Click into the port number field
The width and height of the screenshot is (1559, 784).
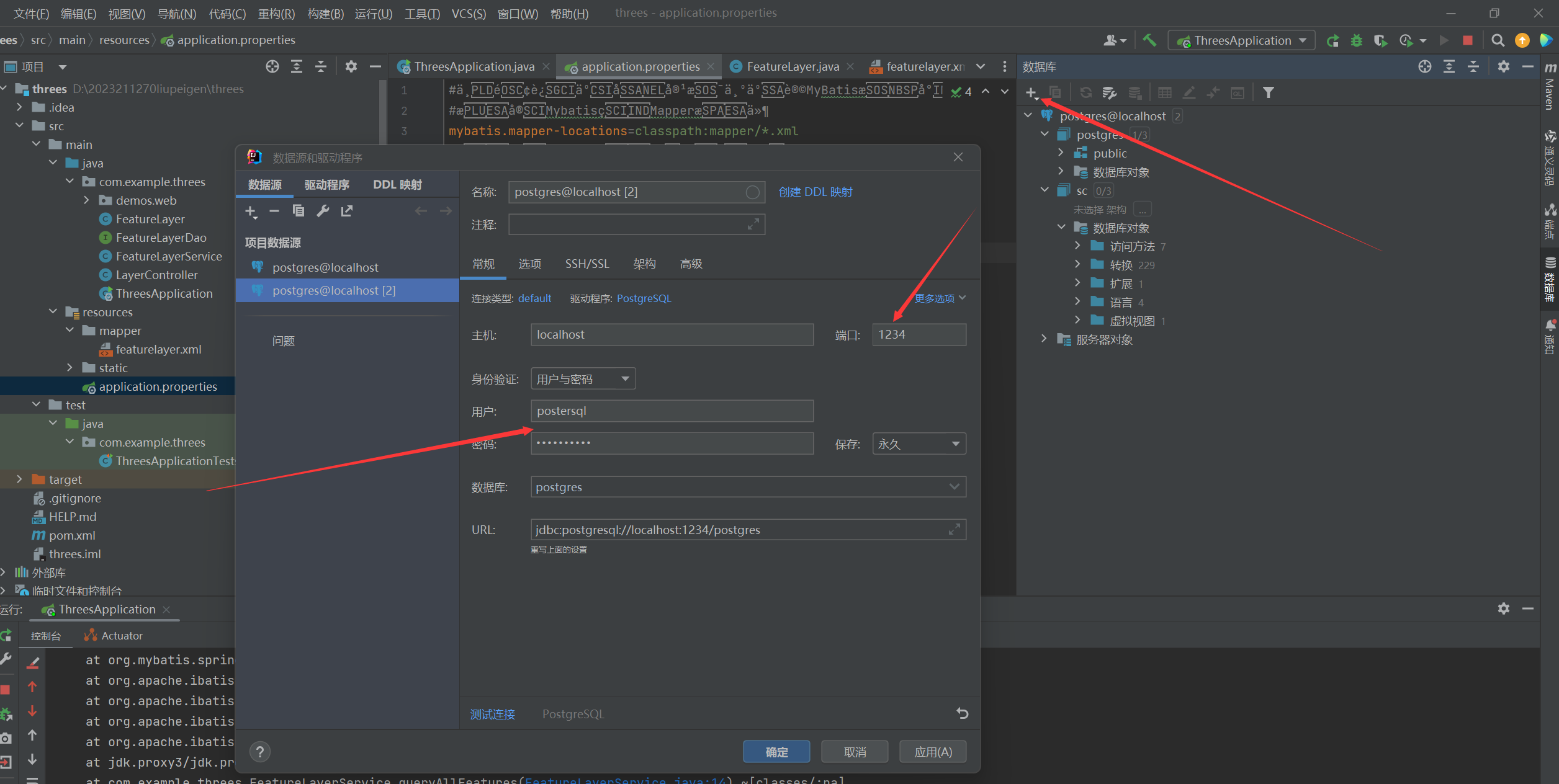click(x=919, y=335)
